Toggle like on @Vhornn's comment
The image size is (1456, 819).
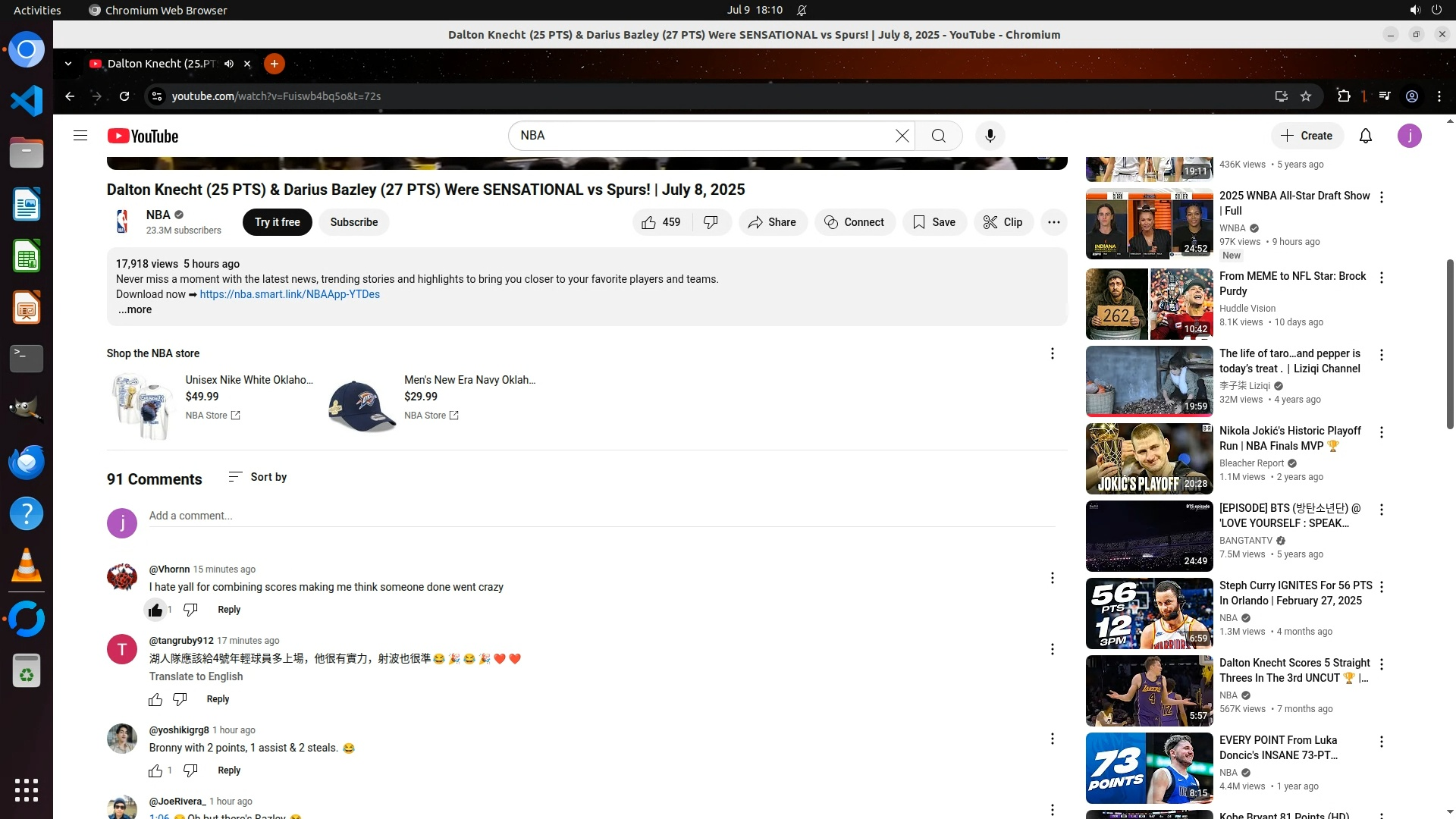pos(155,610)
